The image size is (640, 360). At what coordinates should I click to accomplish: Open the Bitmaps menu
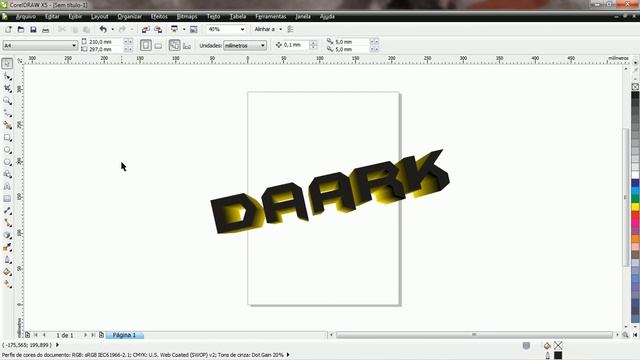click(x=187, y=16)
